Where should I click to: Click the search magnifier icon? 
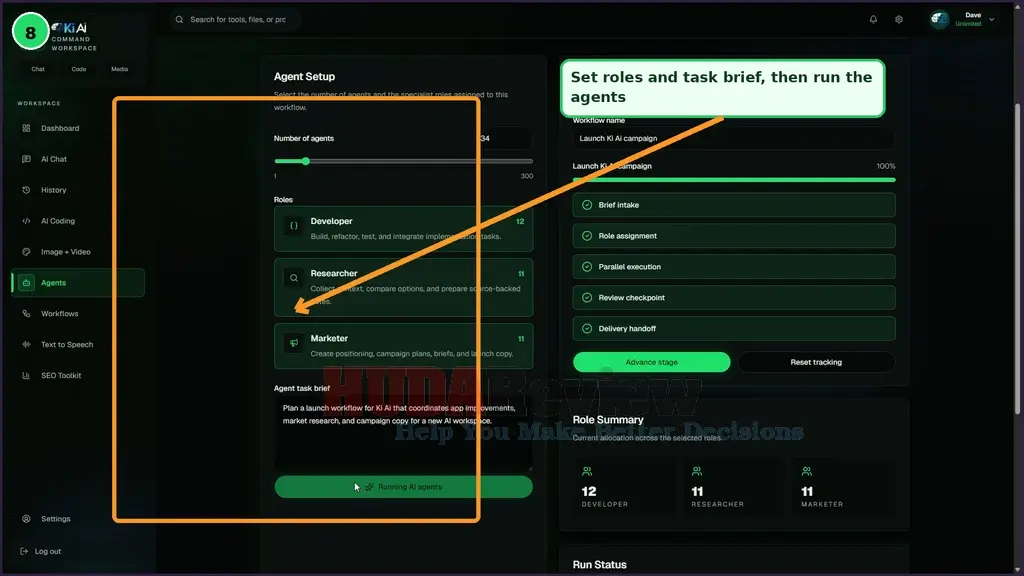180,20
